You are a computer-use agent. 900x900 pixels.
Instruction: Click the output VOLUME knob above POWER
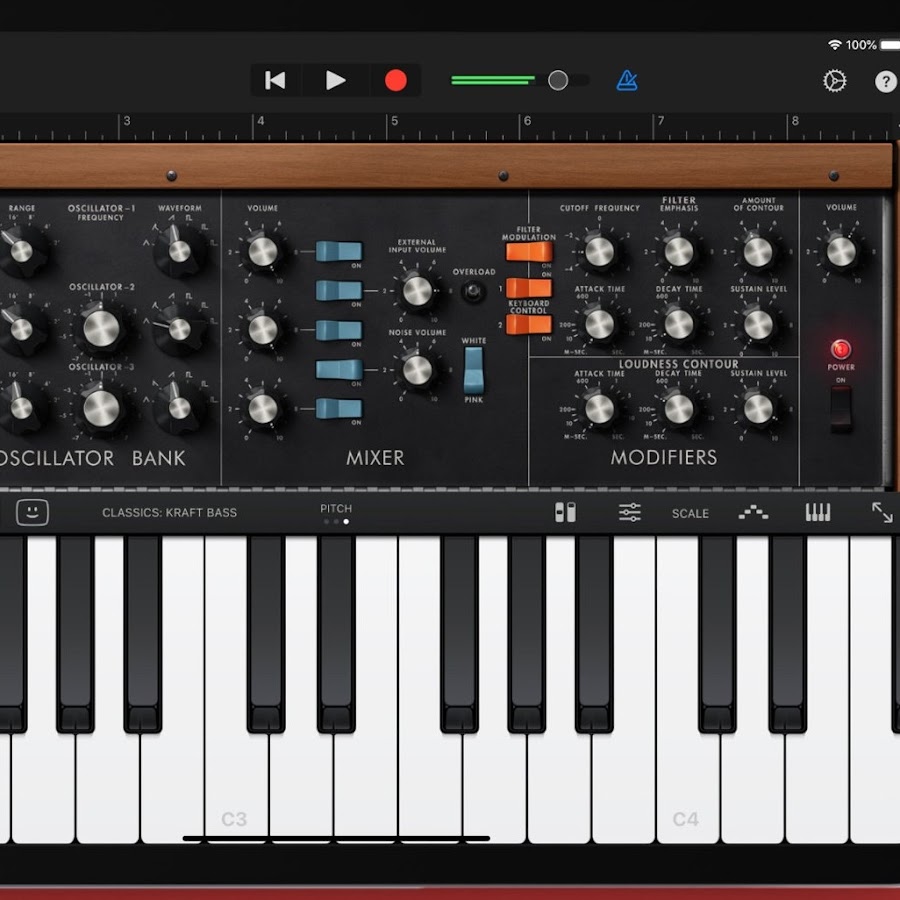pyautogui.click(x=841, y=251)
